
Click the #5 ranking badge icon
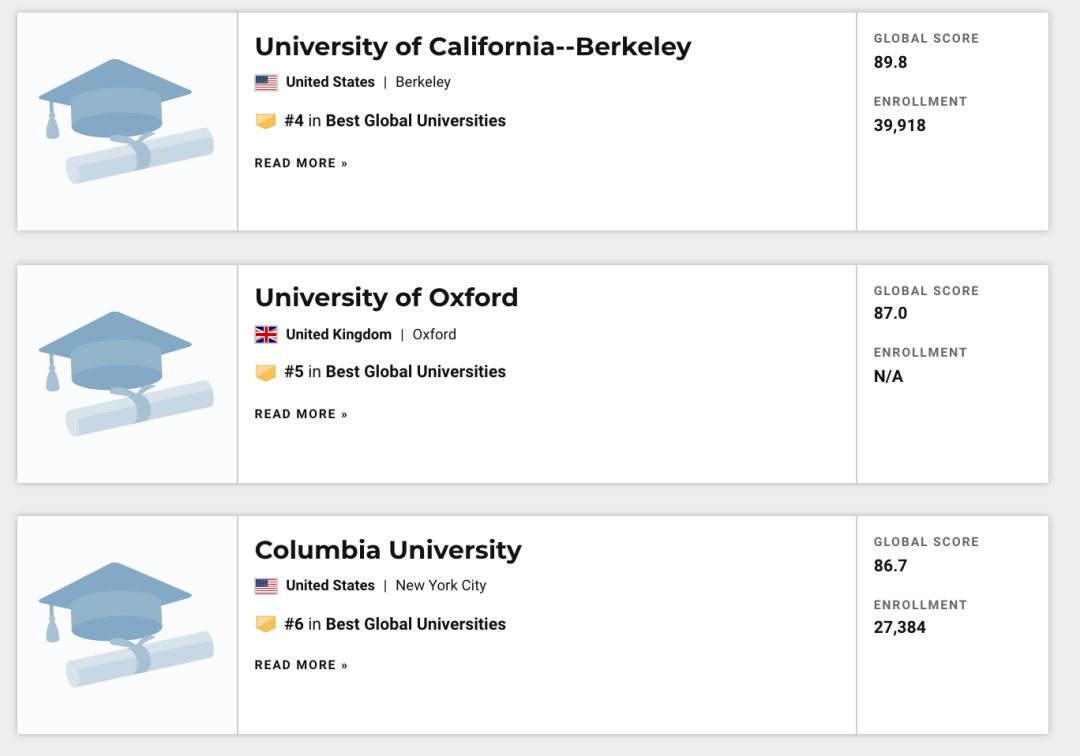pos(266,372)
